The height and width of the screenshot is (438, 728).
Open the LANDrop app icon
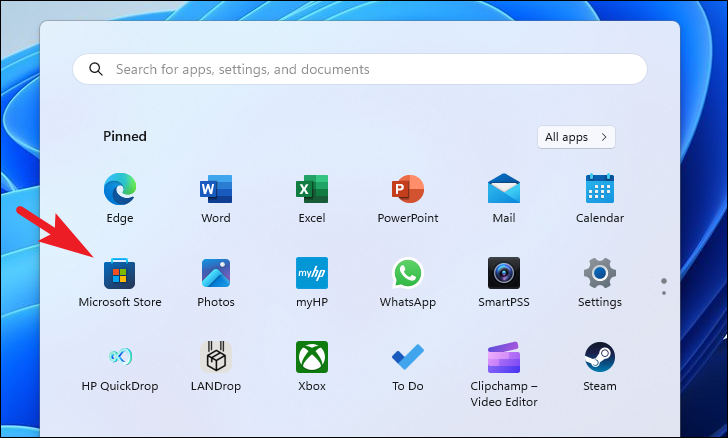(216, 357)
